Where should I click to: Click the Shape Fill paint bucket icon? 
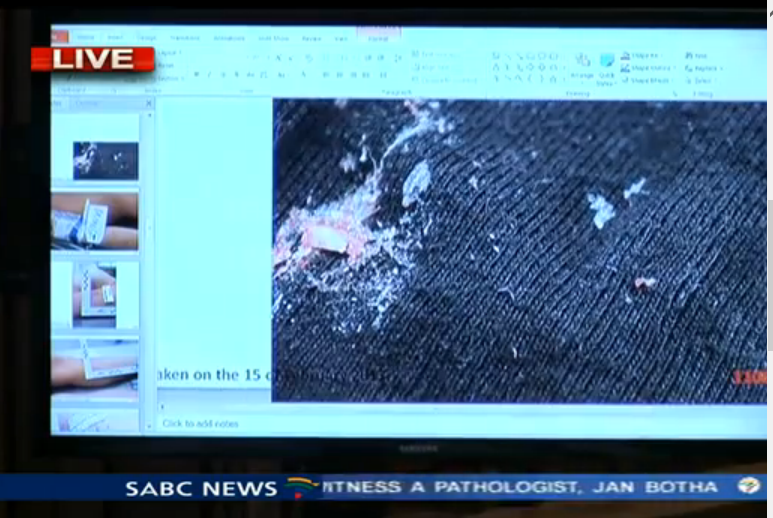click(625, 55)
